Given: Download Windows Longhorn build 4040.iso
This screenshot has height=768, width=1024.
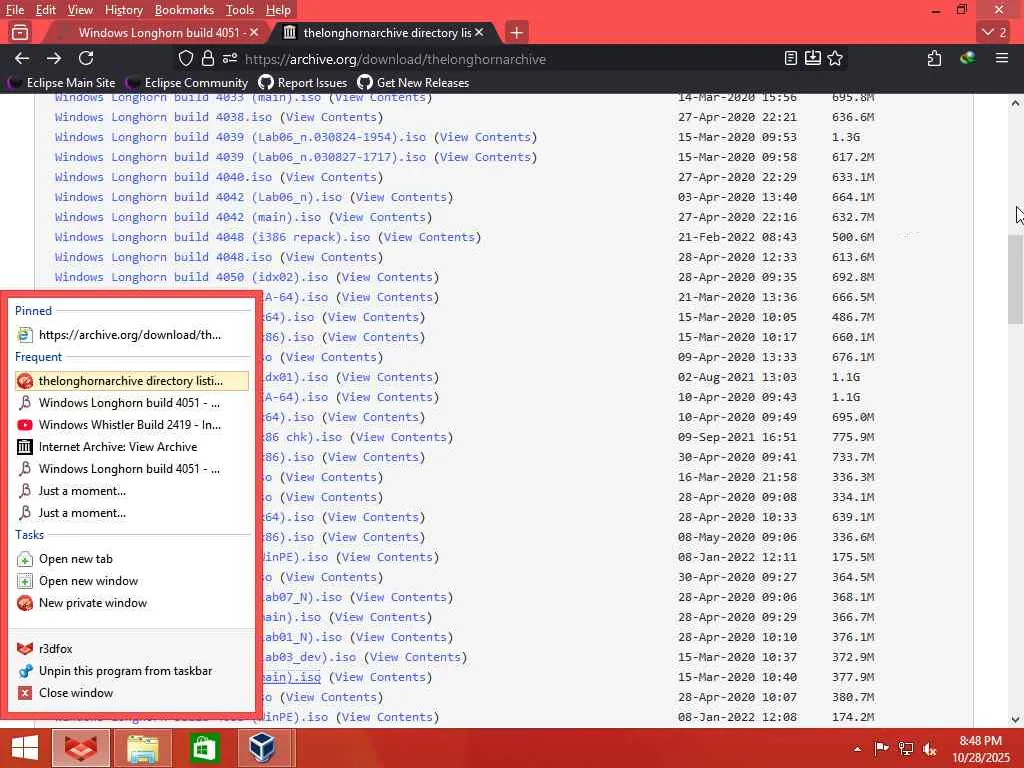Looking at the screenshot, I should 163,178.
